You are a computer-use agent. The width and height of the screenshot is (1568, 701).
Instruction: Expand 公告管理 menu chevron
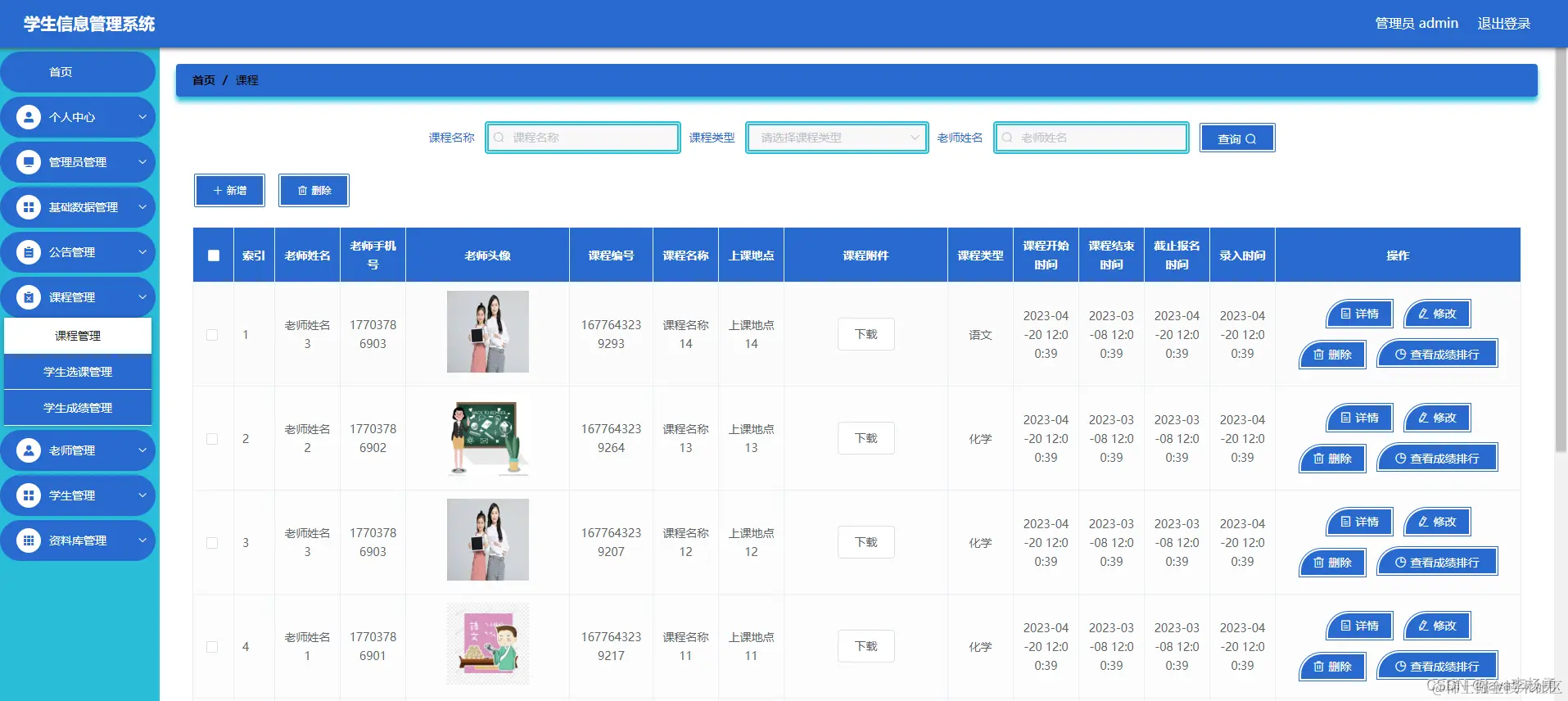[x=142, y=252]
